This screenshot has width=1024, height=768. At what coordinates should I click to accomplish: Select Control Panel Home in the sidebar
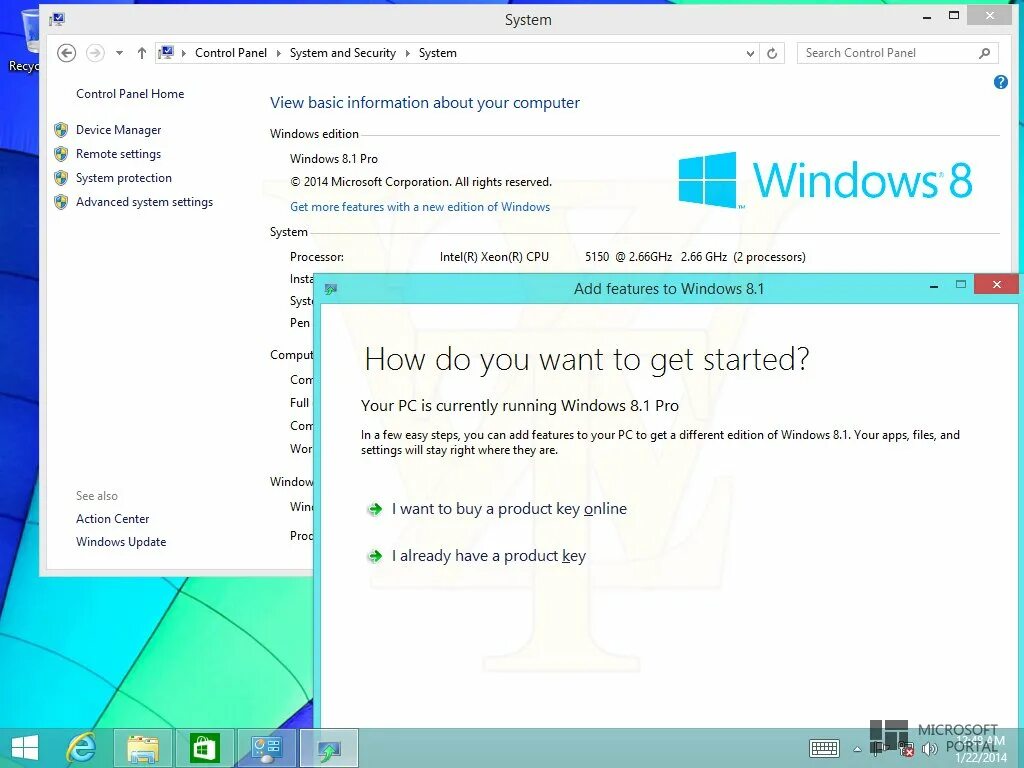click(x=130, y=94)
